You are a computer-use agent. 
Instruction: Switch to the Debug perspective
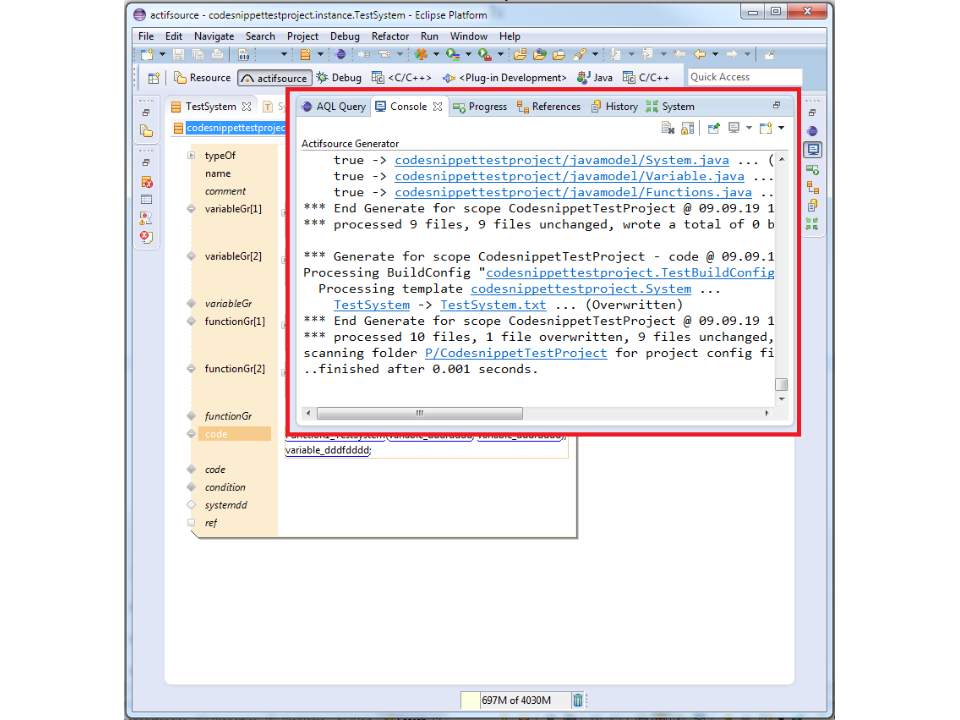(x=339, y=78)
